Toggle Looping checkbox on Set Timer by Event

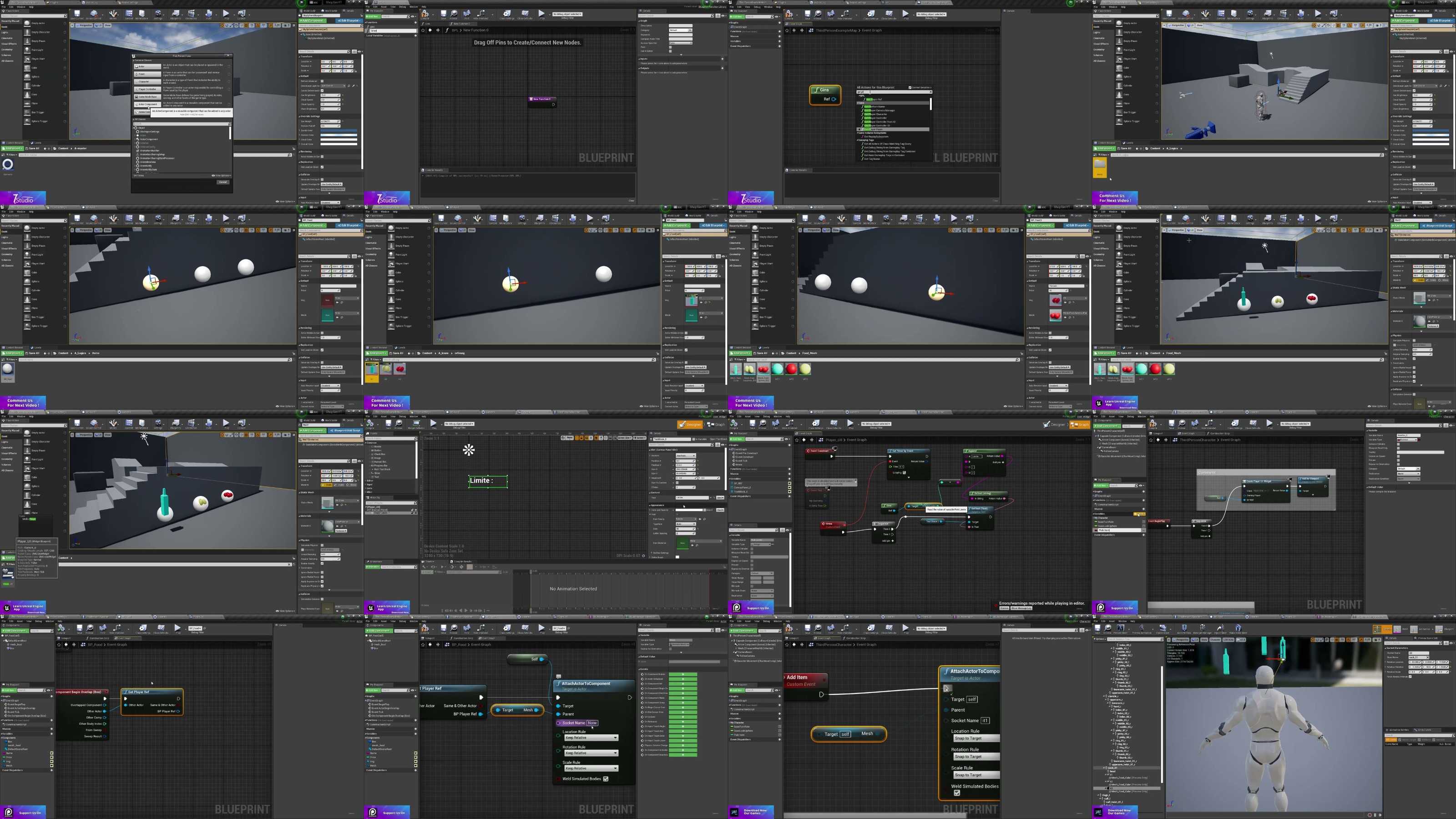905,473
